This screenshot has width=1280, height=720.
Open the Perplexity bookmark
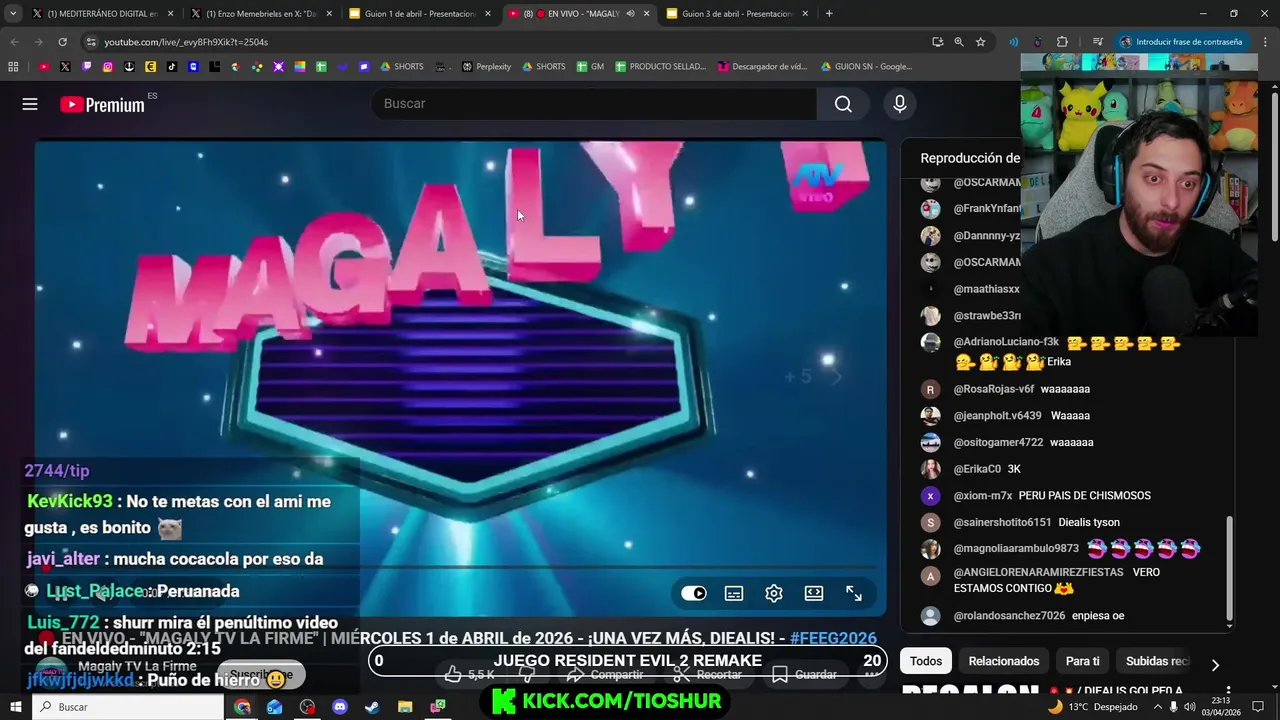486,67
